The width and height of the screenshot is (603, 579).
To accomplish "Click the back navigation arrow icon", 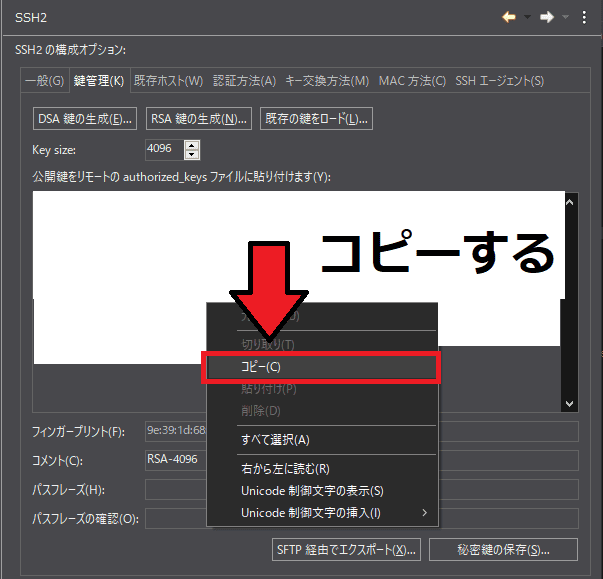I will pos(508,17).
